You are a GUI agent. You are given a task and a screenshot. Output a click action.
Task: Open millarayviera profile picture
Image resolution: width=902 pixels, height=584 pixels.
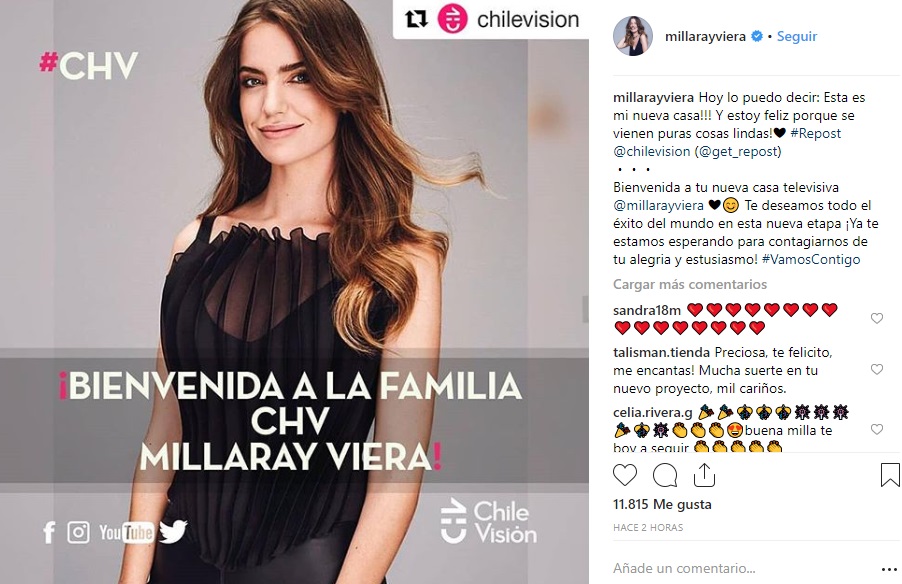(x=633, y=36)
